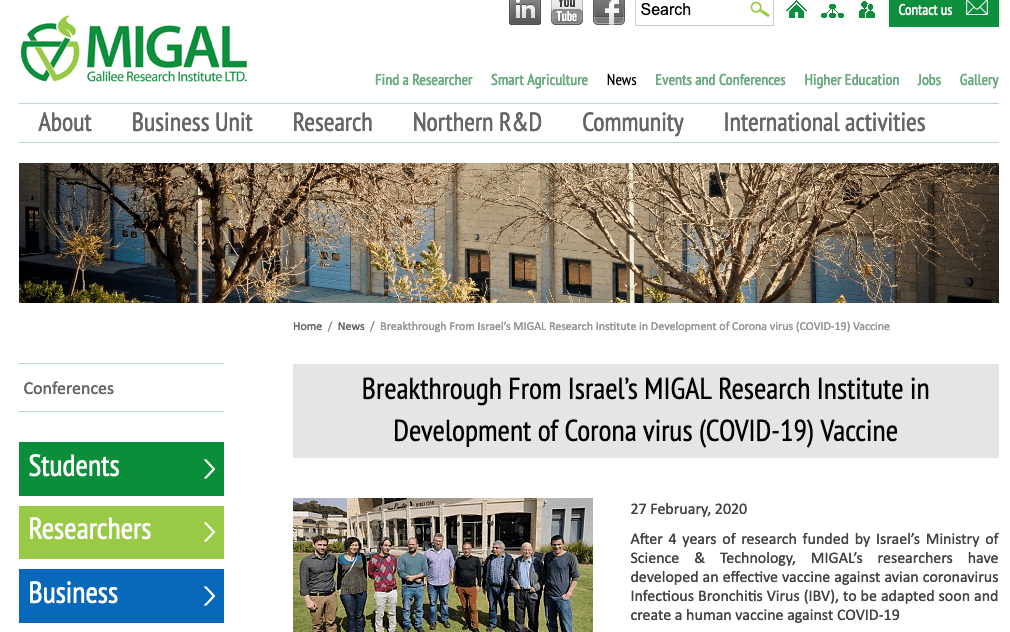Click the magnifier search icon
Viewport: 1010px width, 632px height.
click(759, 10)
